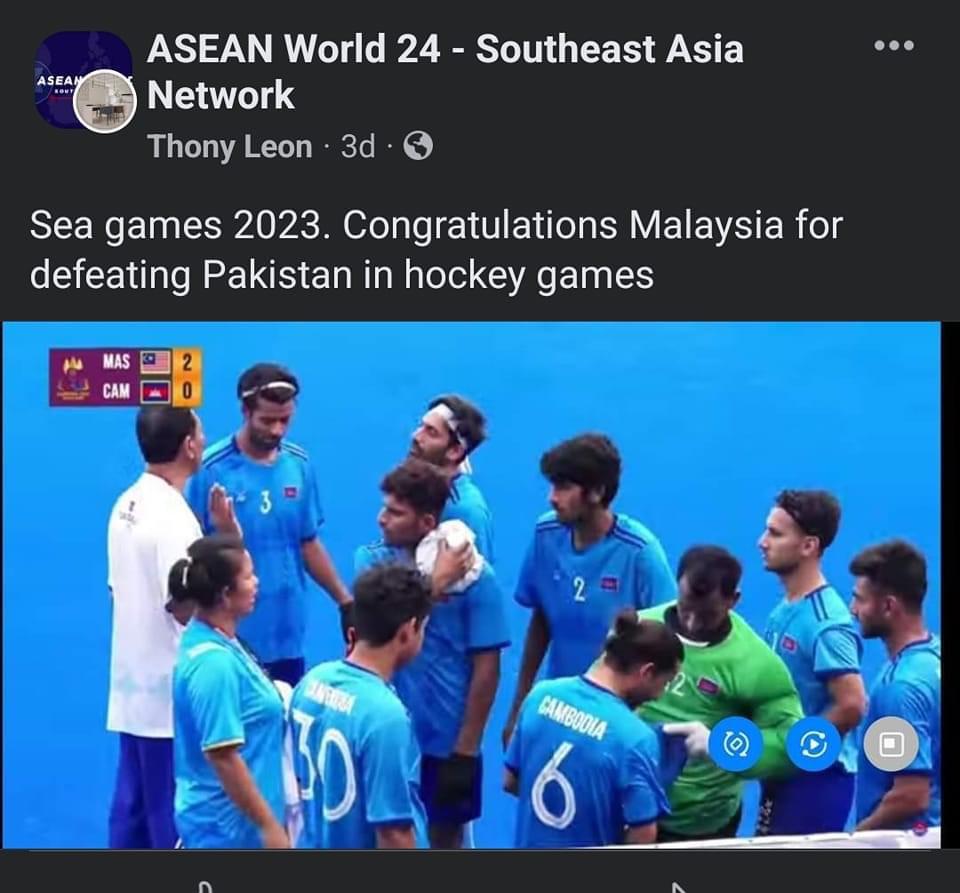Click the globe public privacy icon

click(x=418, y=146)
